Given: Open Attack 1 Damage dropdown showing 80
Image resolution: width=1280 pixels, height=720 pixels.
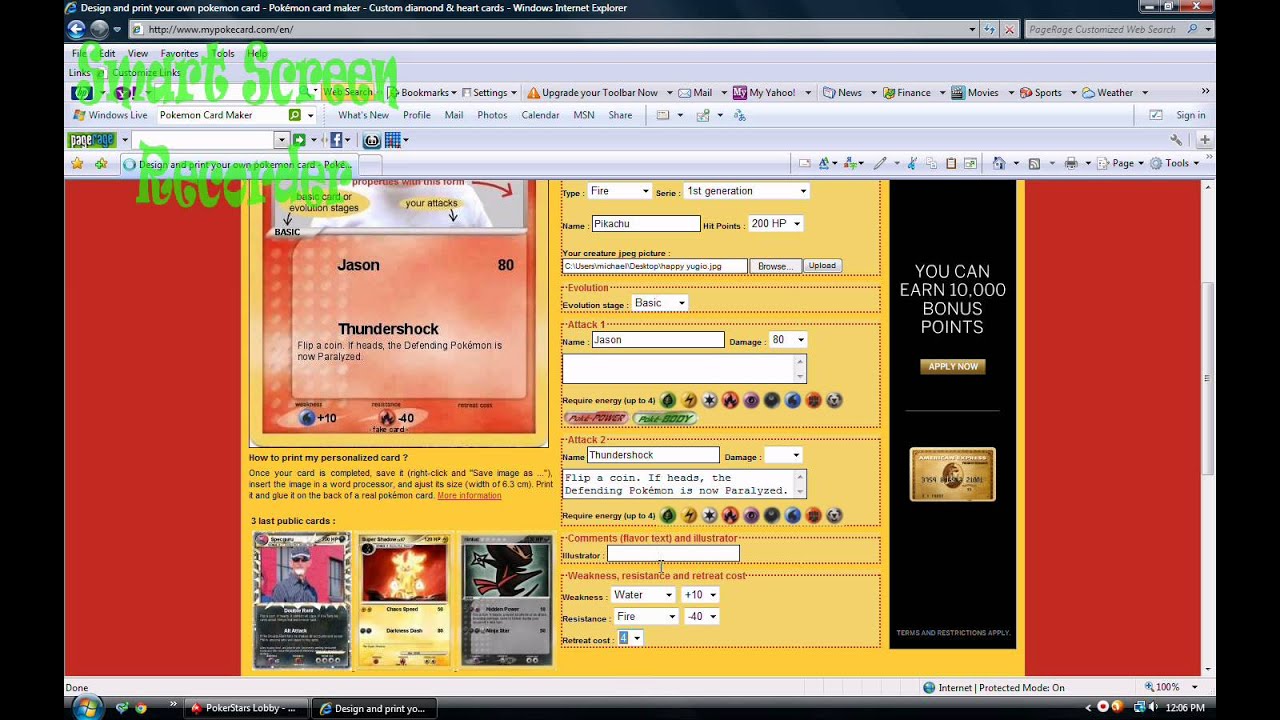Looking at the screenshot, I should tap(787, 340).
